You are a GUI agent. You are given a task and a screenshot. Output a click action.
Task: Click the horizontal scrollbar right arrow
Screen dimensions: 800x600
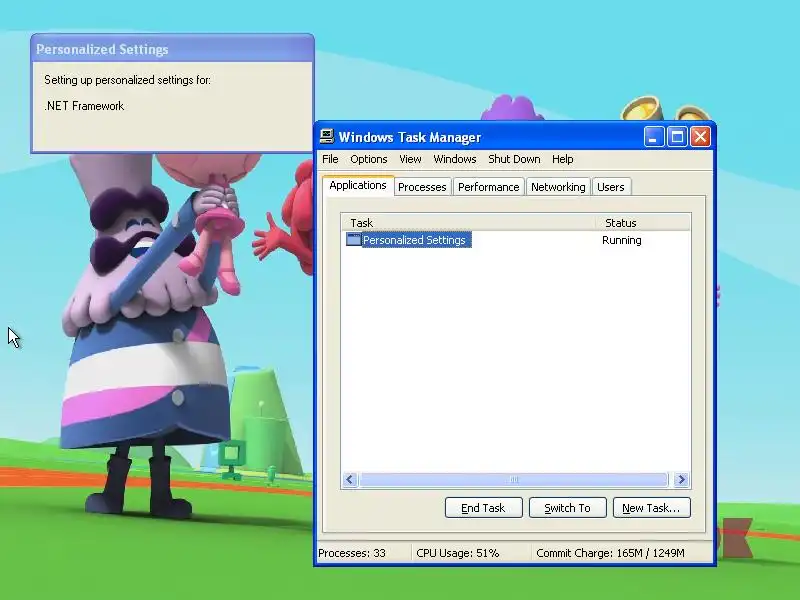(681, 480)
